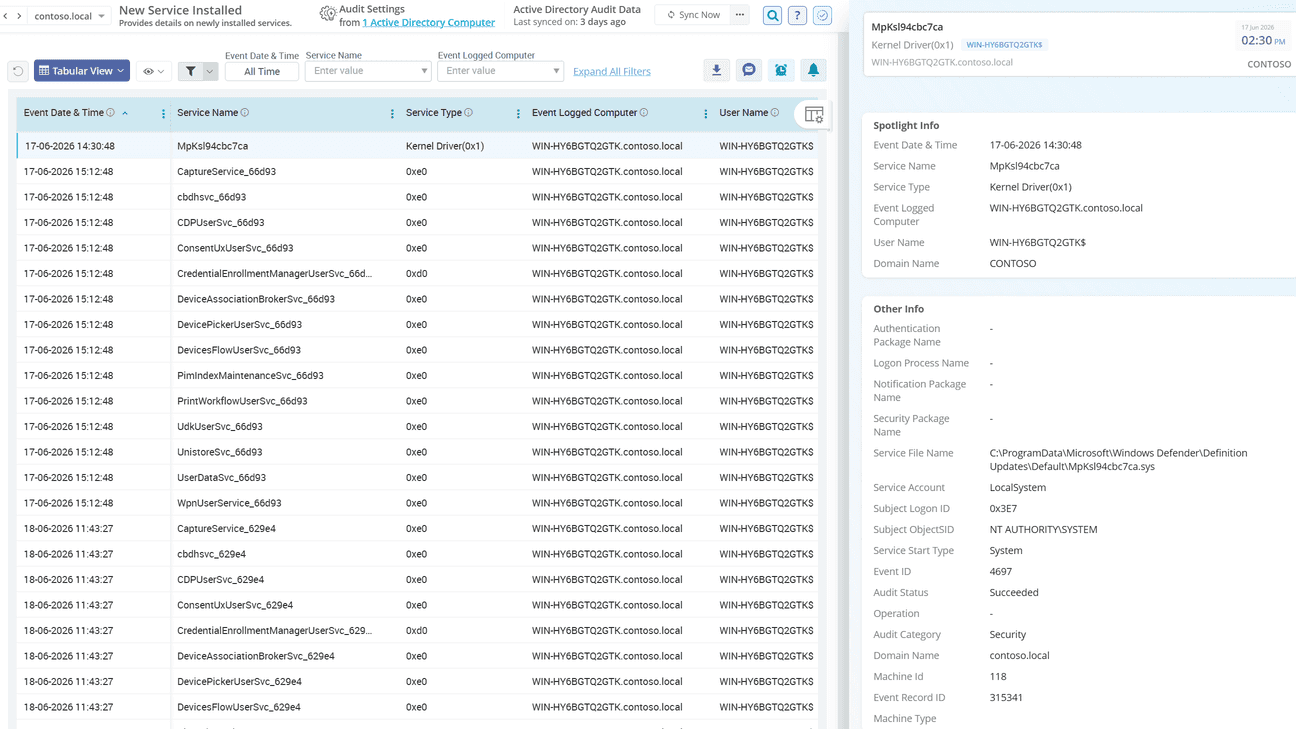Click the schedule report clock icon
The height and width of the screenshot is (729, 1296).
coord(781,70)
